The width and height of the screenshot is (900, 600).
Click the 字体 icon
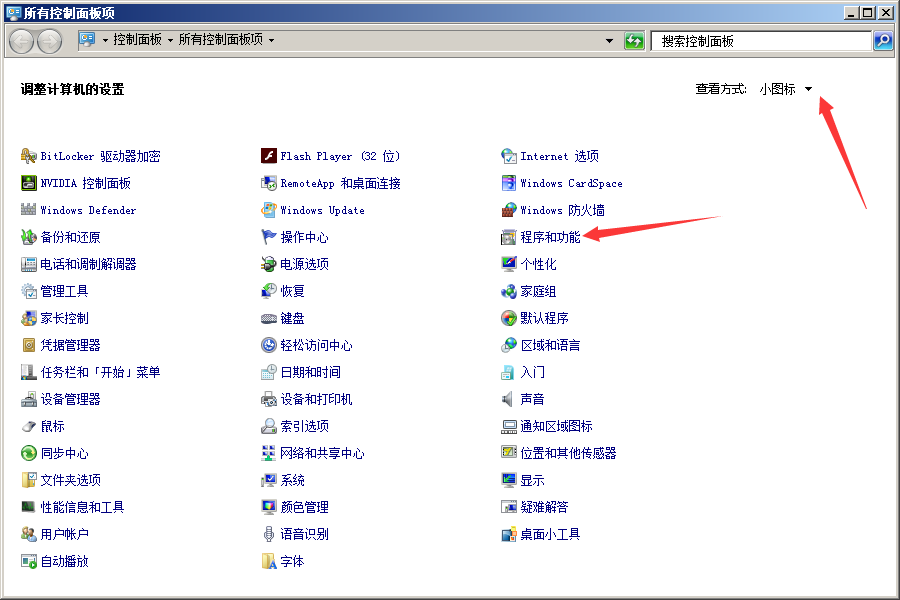point(269,560)
